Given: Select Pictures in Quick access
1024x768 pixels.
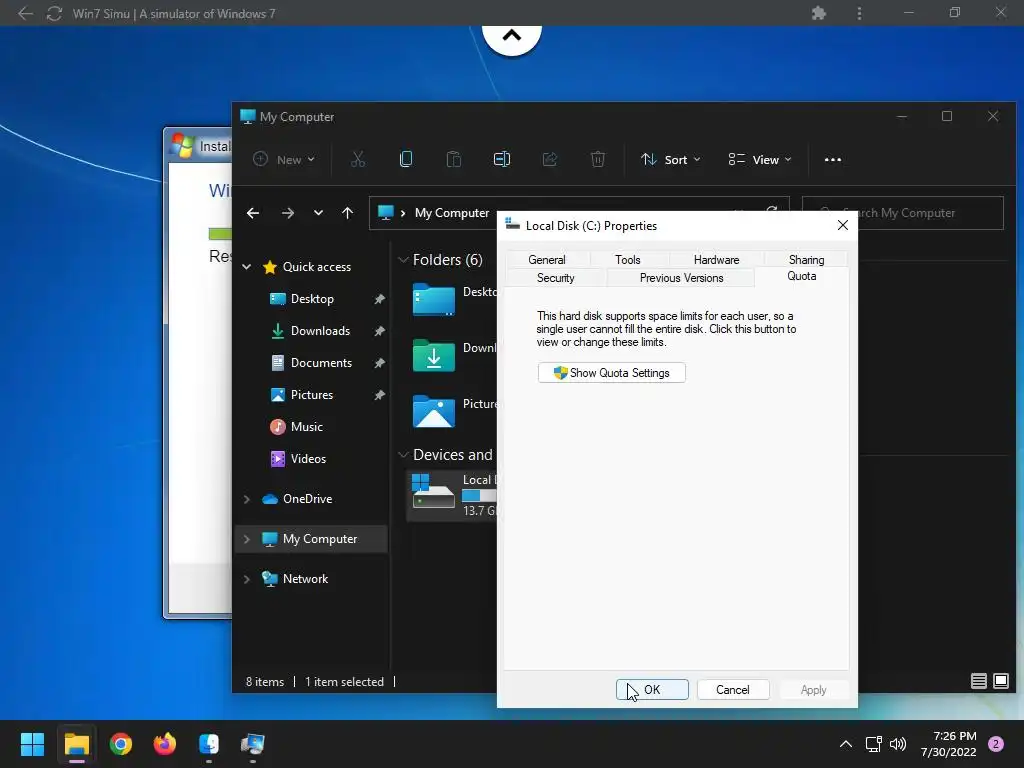Looking at the screenshot, I should click(x=312, y=394).
